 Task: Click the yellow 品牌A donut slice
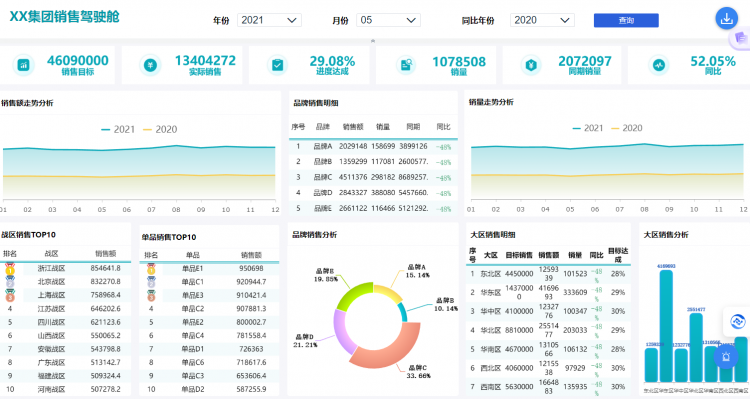pos(387,292)
